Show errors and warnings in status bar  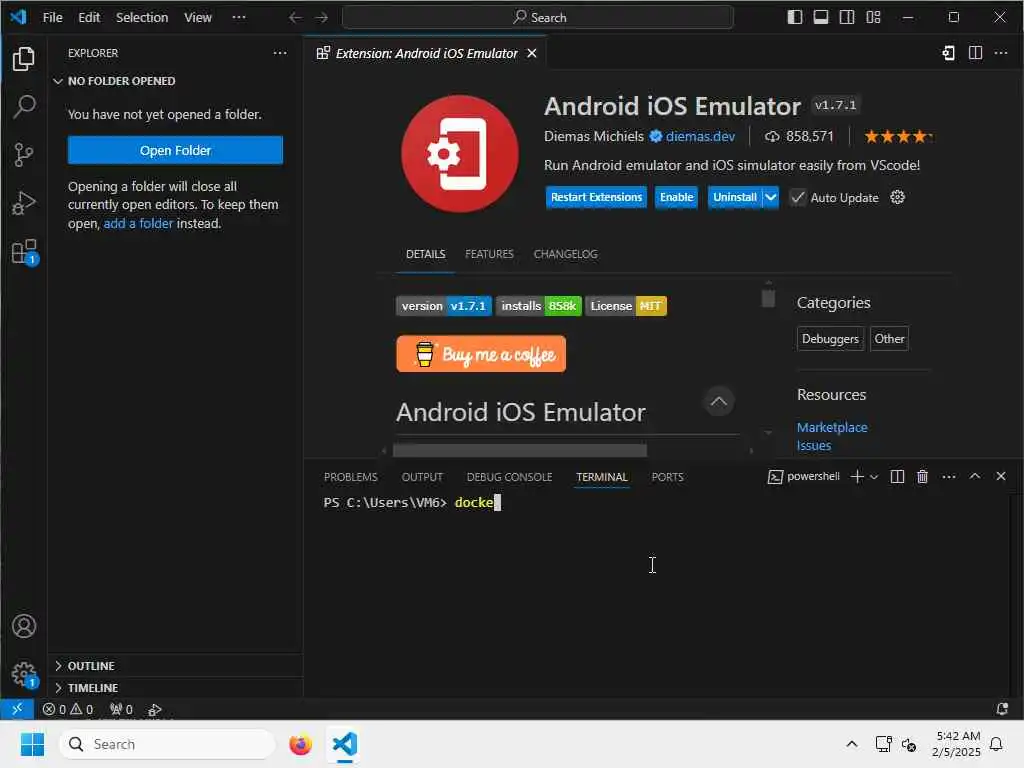point(68,709)
